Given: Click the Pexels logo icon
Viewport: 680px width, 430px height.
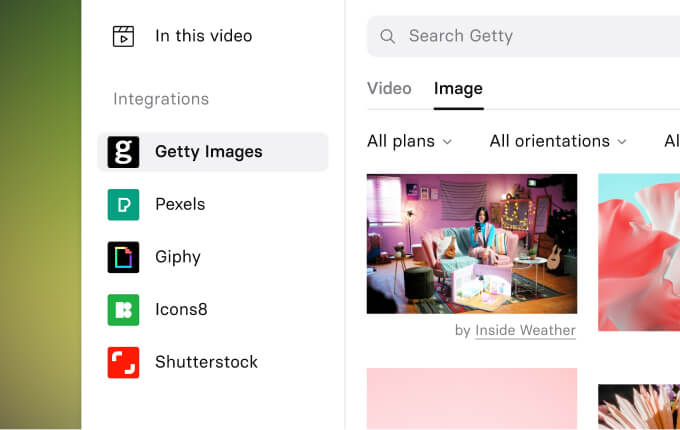Looking at the screenshot, I should pos(123,205).
